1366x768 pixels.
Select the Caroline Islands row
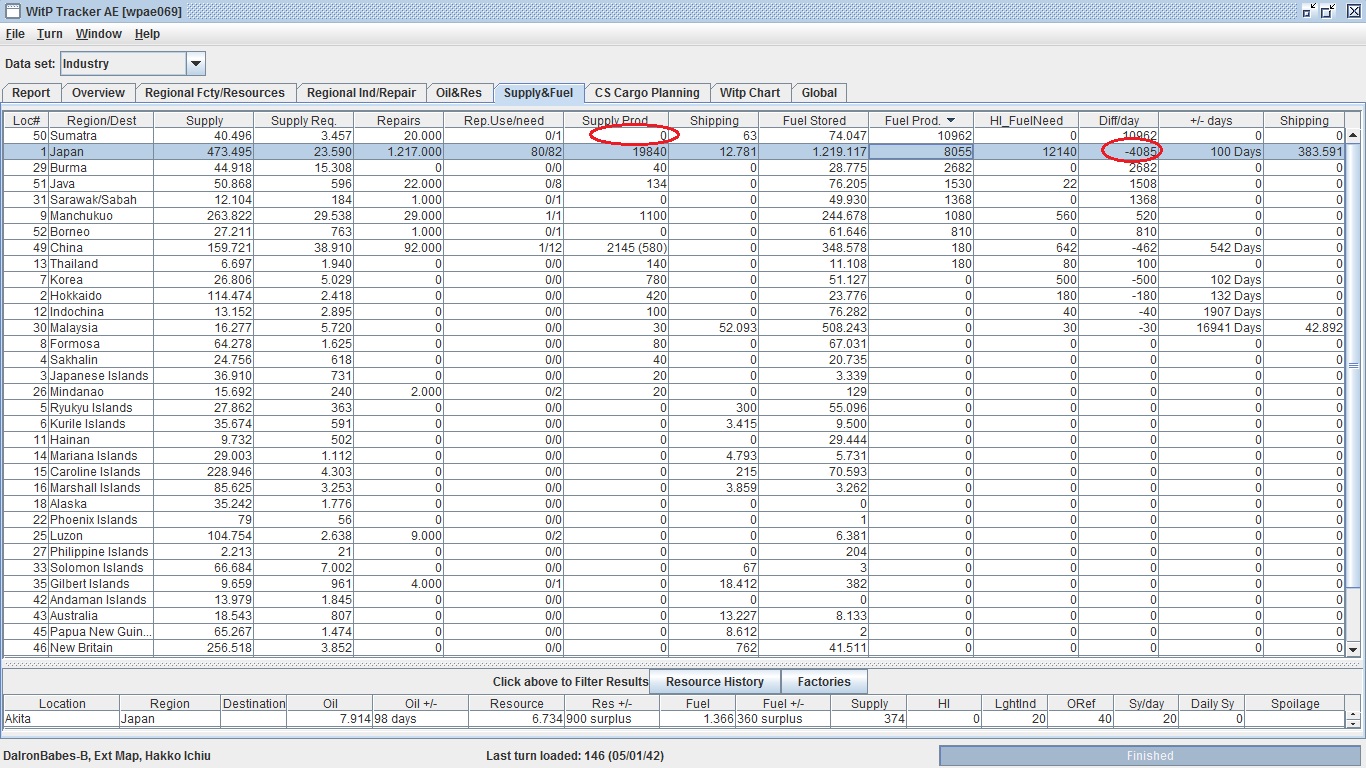coord(674,472)
